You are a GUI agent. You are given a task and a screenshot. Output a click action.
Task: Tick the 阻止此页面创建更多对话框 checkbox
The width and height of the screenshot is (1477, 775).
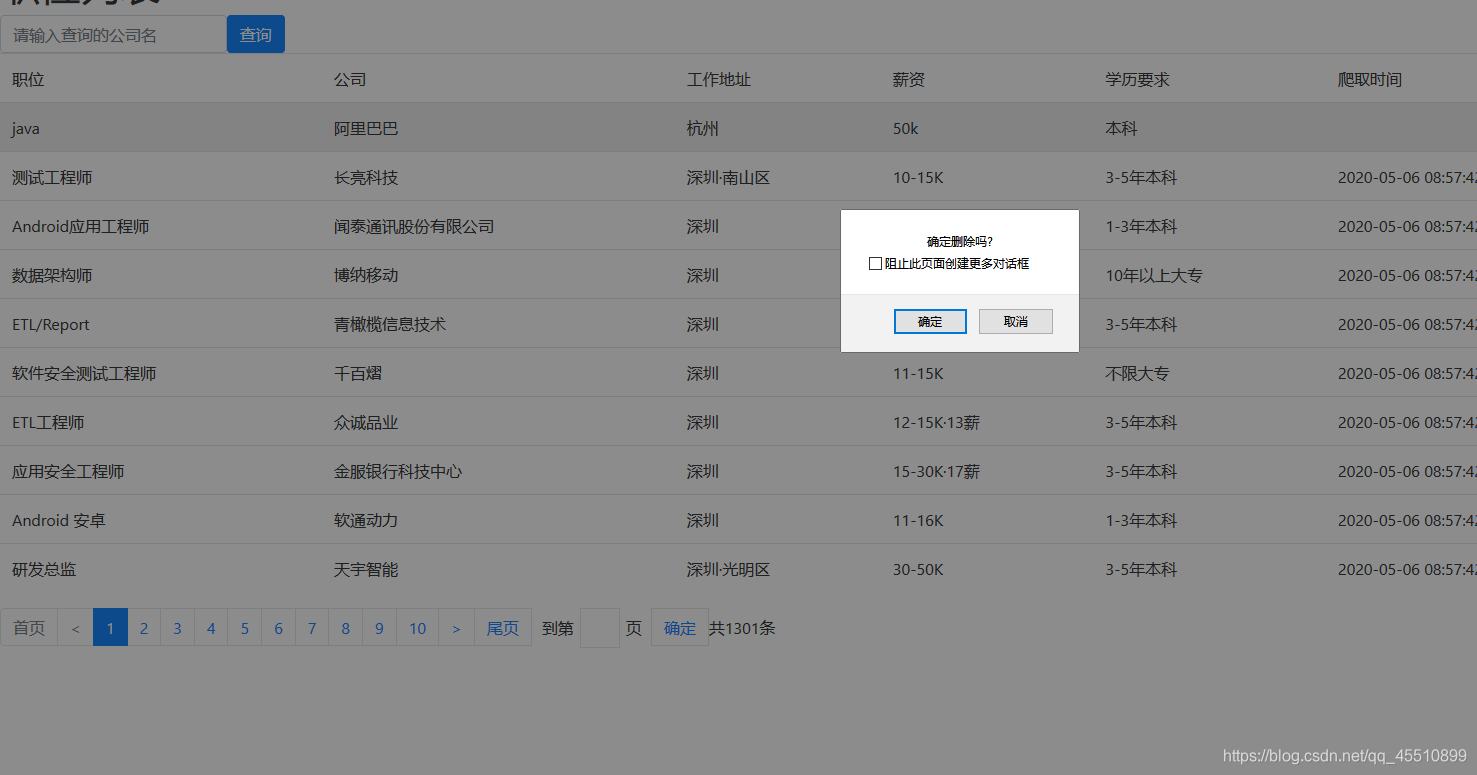pyautogui.click(x=875, y=264)
